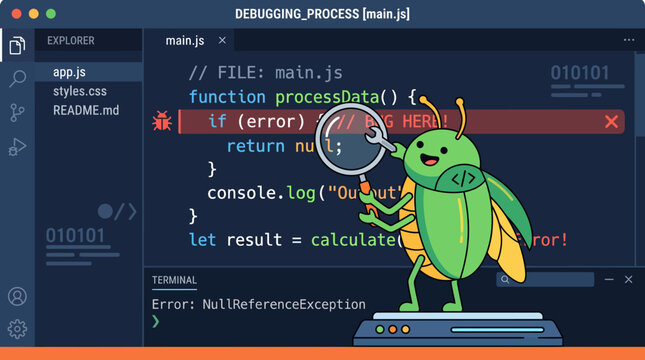This screenshot has height=360, width=645.
Task: Click the green maximize window button
Action: (x=51, y=14)
